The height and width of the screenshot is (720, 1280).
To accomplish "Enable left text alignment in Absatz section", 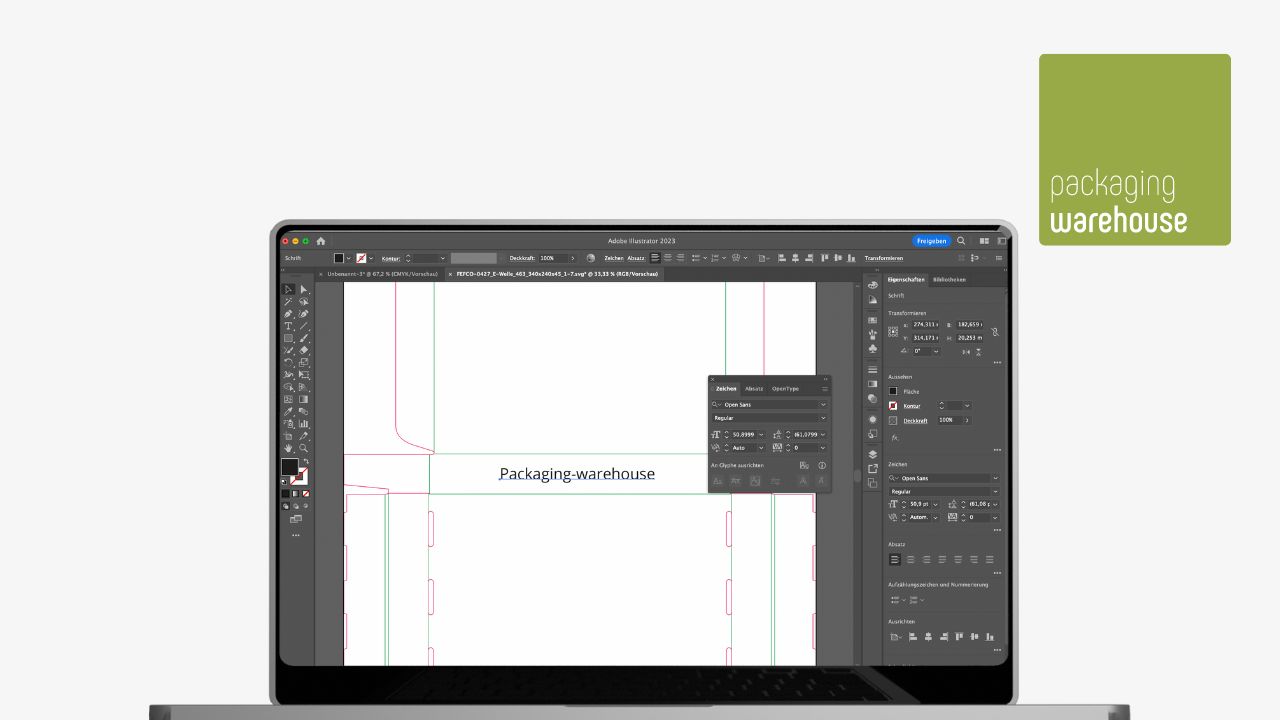I will pos(895,559).
